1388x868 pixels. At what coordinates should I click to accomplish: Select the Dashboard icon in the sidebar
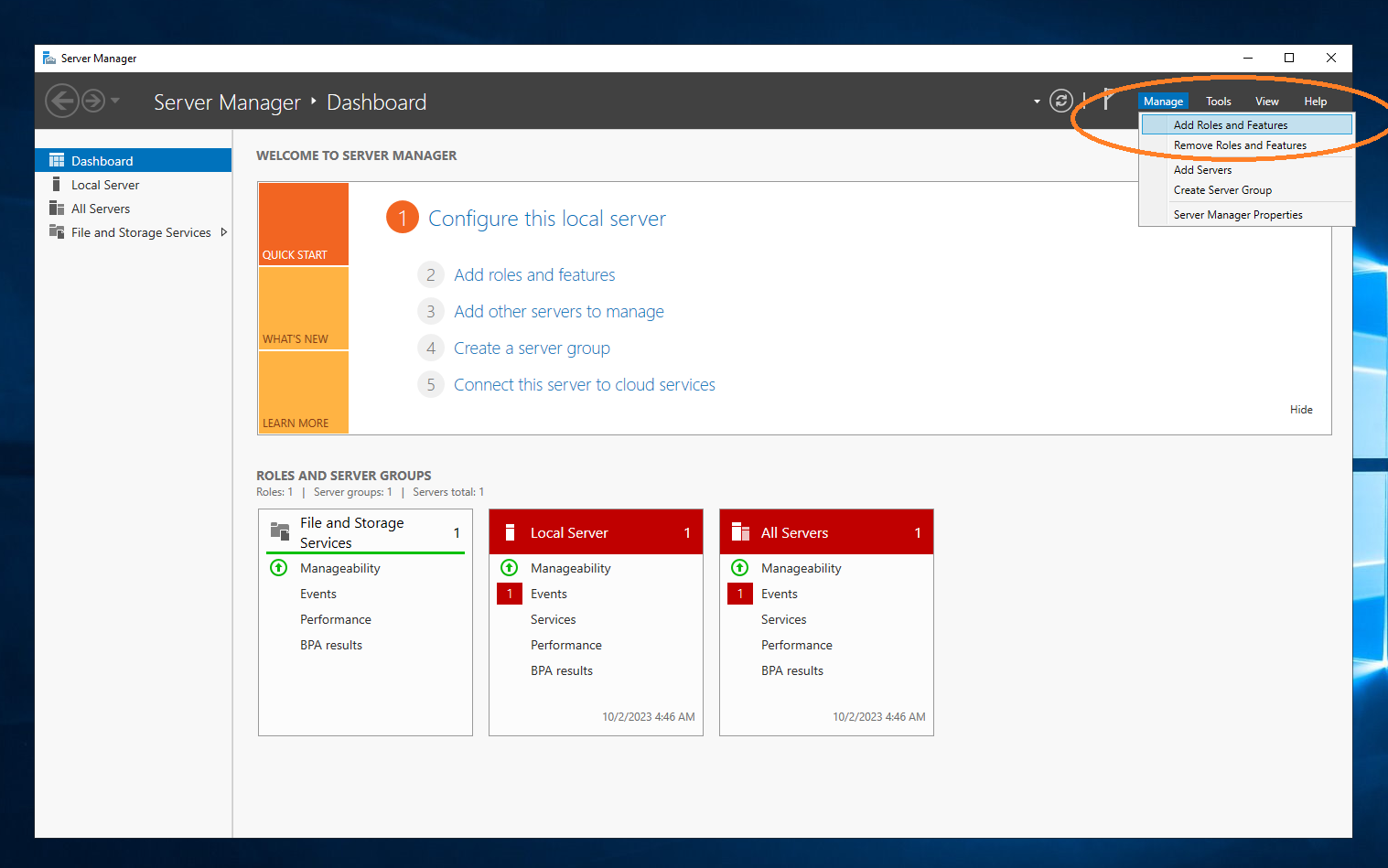click(x=57, y=160)
